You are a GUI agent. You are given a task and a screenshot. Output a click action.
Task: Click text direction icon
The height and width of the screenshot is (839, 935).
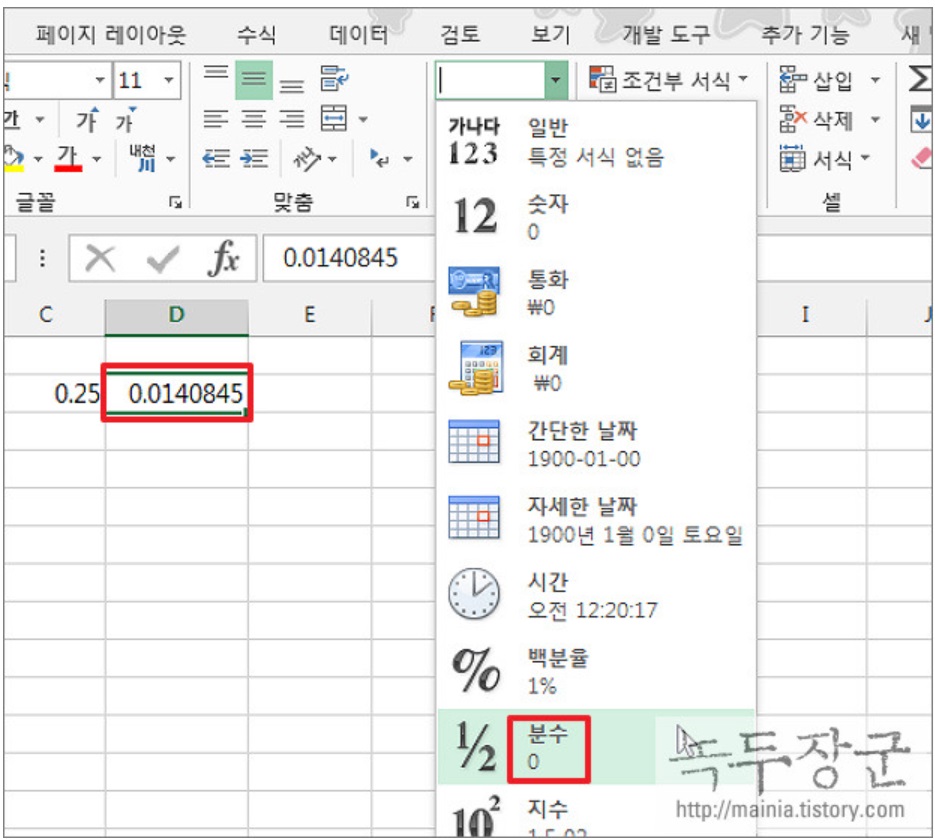[379, 159]
